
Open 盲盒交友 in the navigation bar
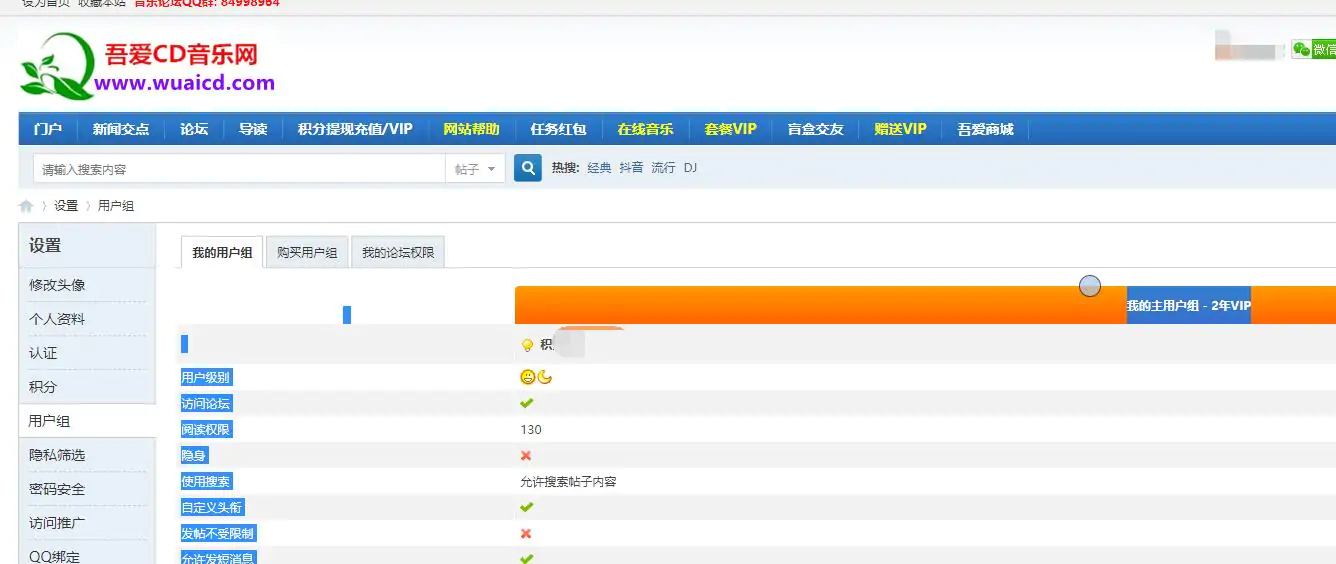pyautogui.click(x=816, y=129)
